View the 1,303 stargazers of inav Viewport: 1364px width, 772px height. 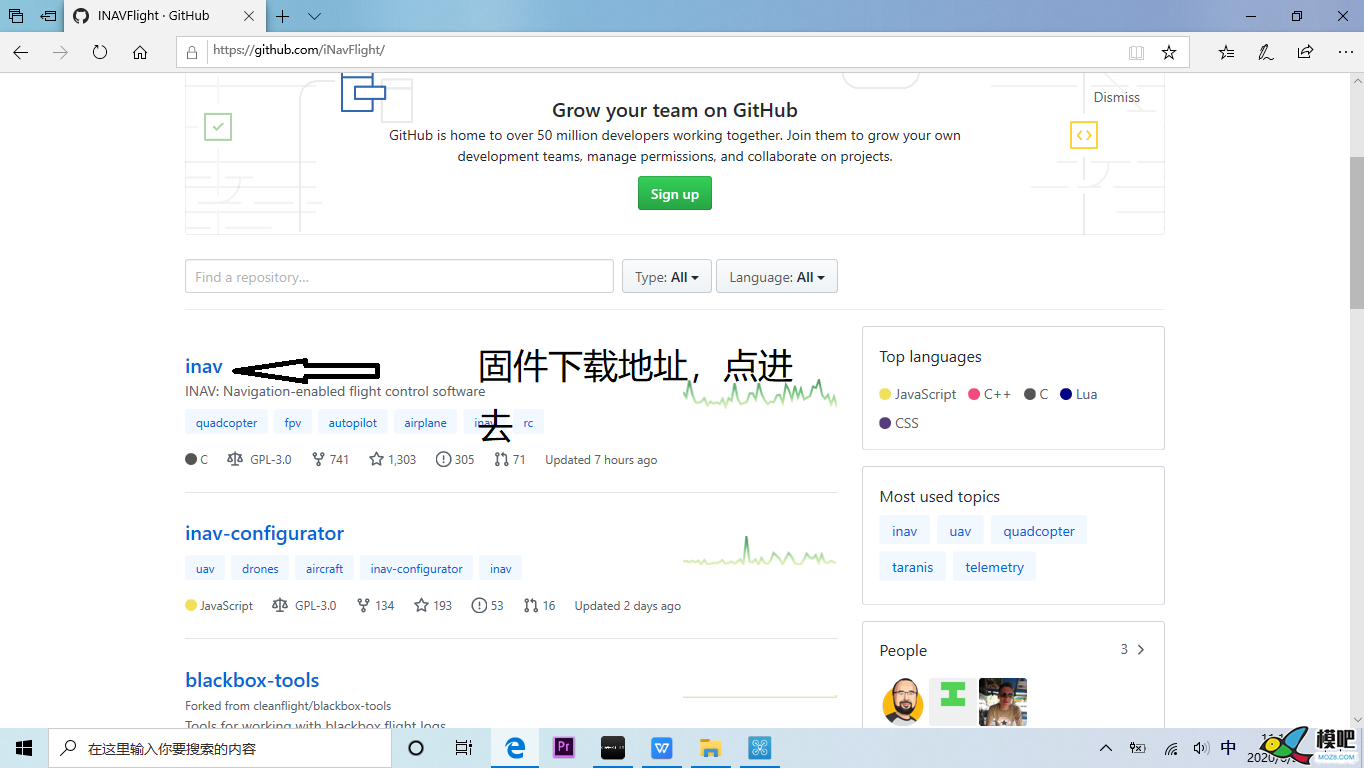(392, 460)
